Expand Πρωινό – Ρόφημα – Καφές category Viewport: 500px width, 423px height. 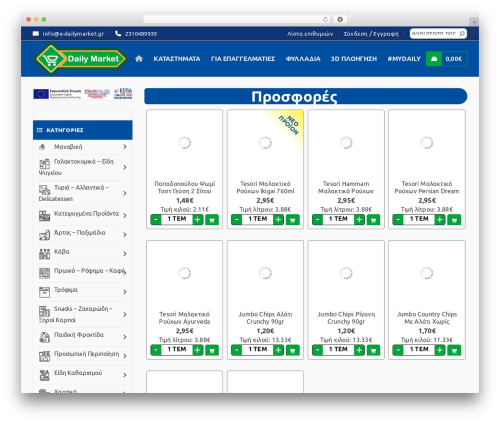(x=125, y=273)
